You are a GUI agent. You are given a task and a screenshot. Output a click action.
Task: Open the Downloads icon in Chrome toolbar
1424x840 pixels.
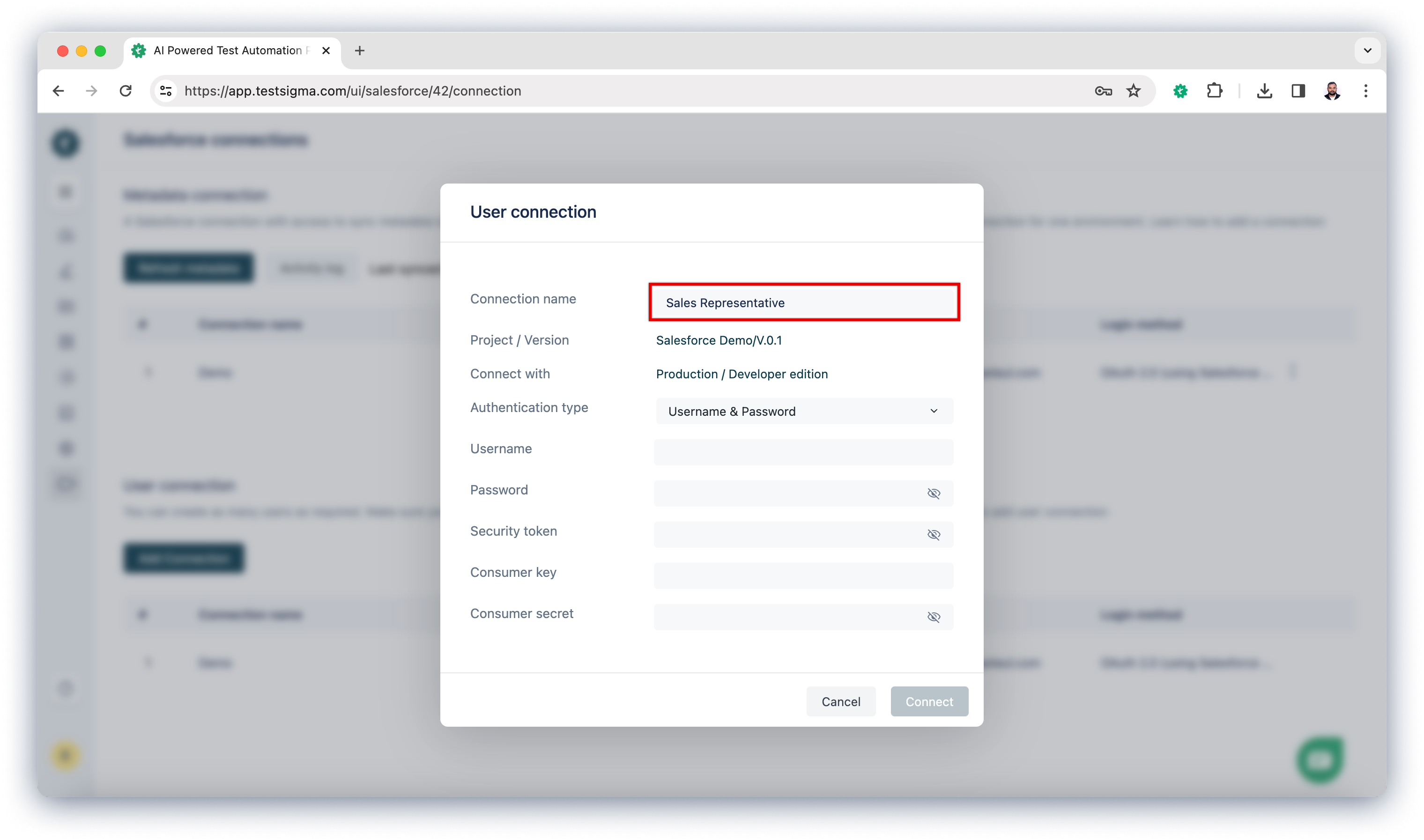tap(1264, 90)
